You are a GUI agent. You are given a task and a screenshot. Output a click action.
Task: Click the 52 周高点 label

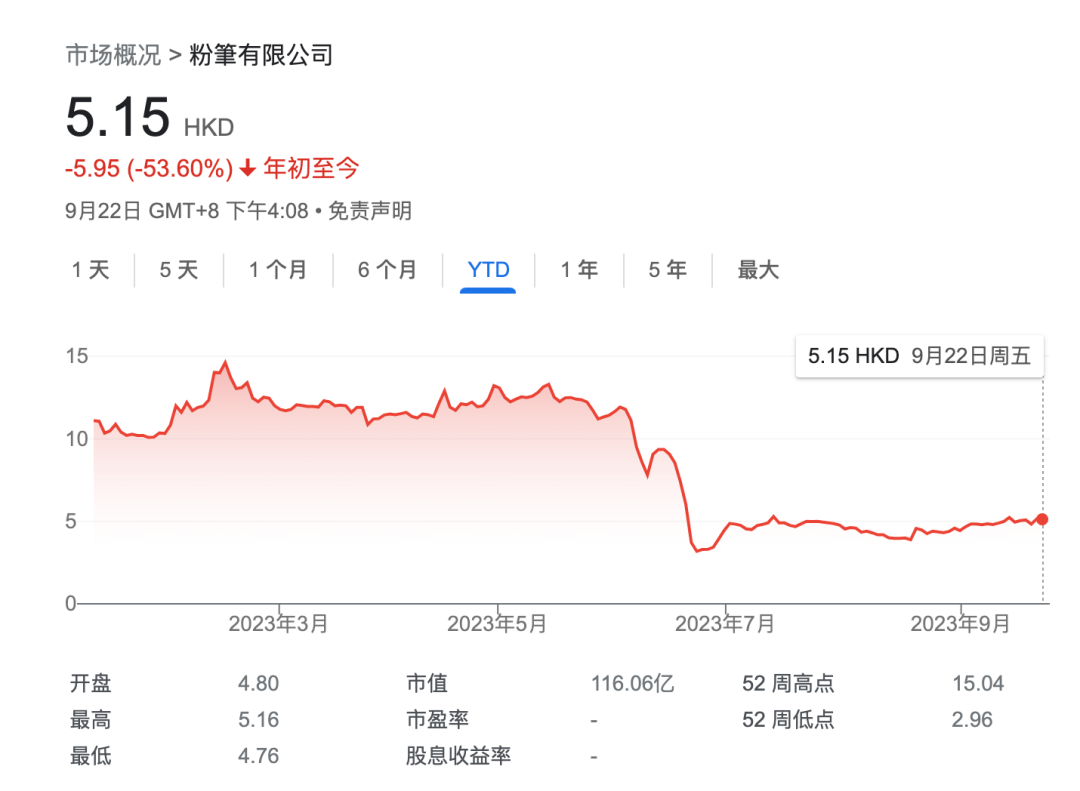click(788, 684)
